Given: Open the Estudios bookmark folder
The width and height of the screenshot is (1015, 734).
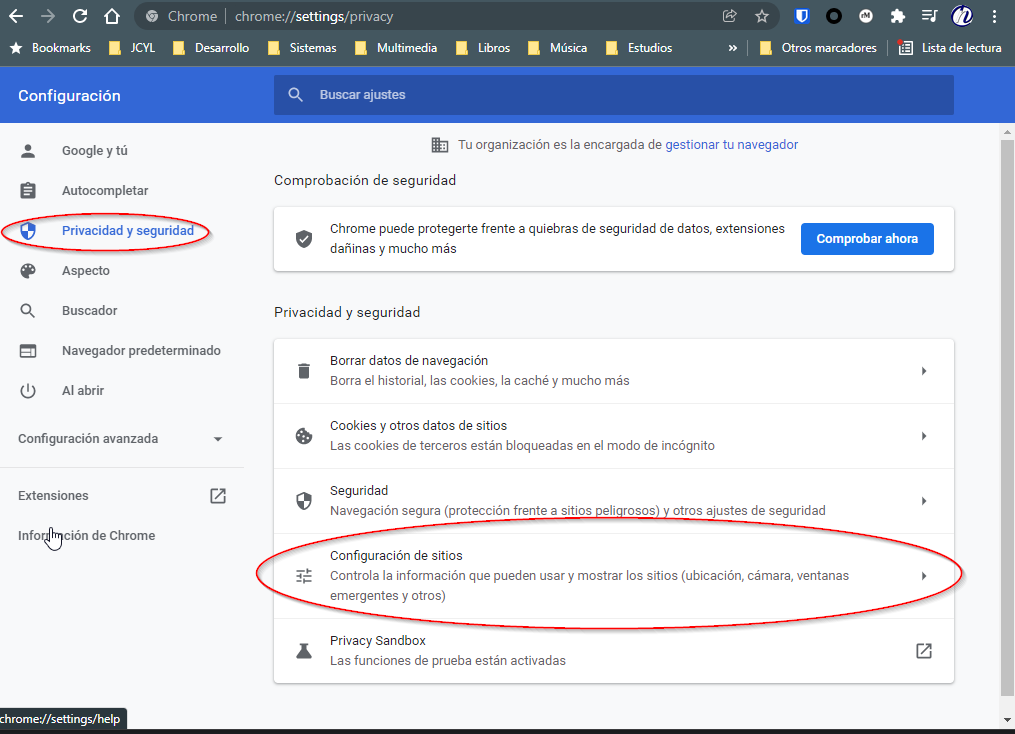Looking at the screenshot, I should (639, 48).
